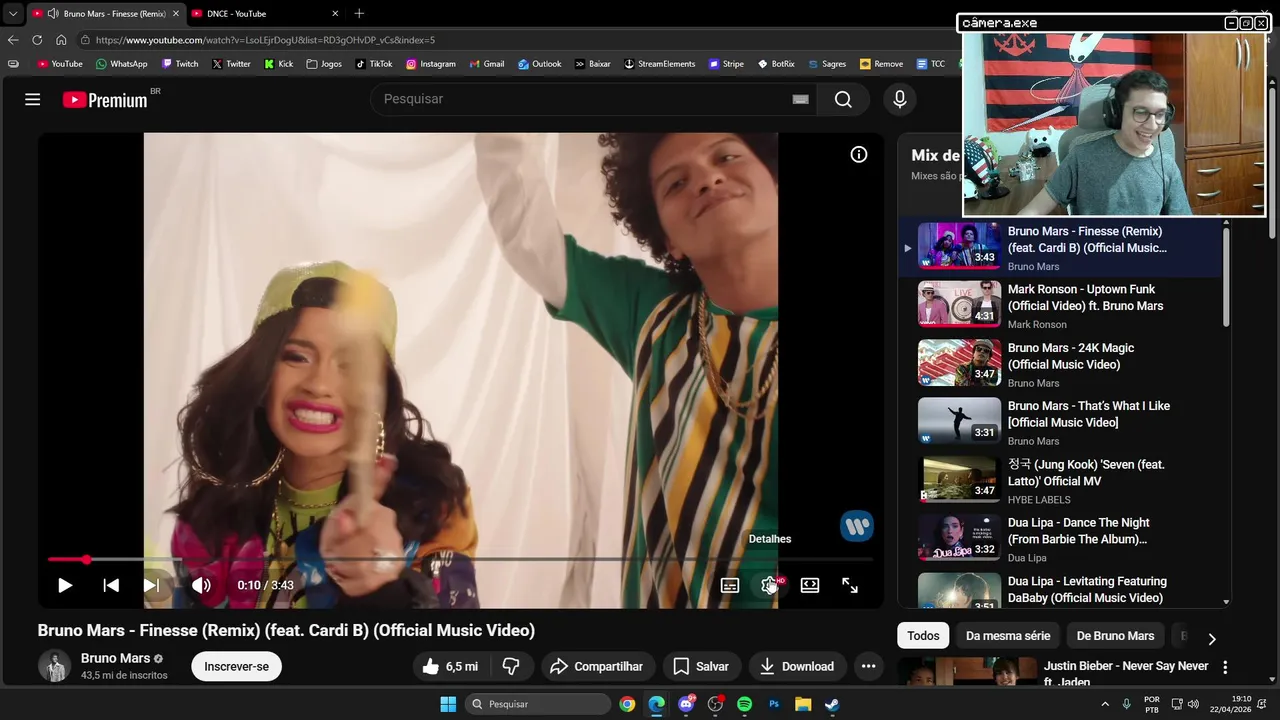Play Bruno Mars - 24K Magic from playlist
Image resolution: width=1280 pixels, height=720 pixels.
pos(1060,364)
